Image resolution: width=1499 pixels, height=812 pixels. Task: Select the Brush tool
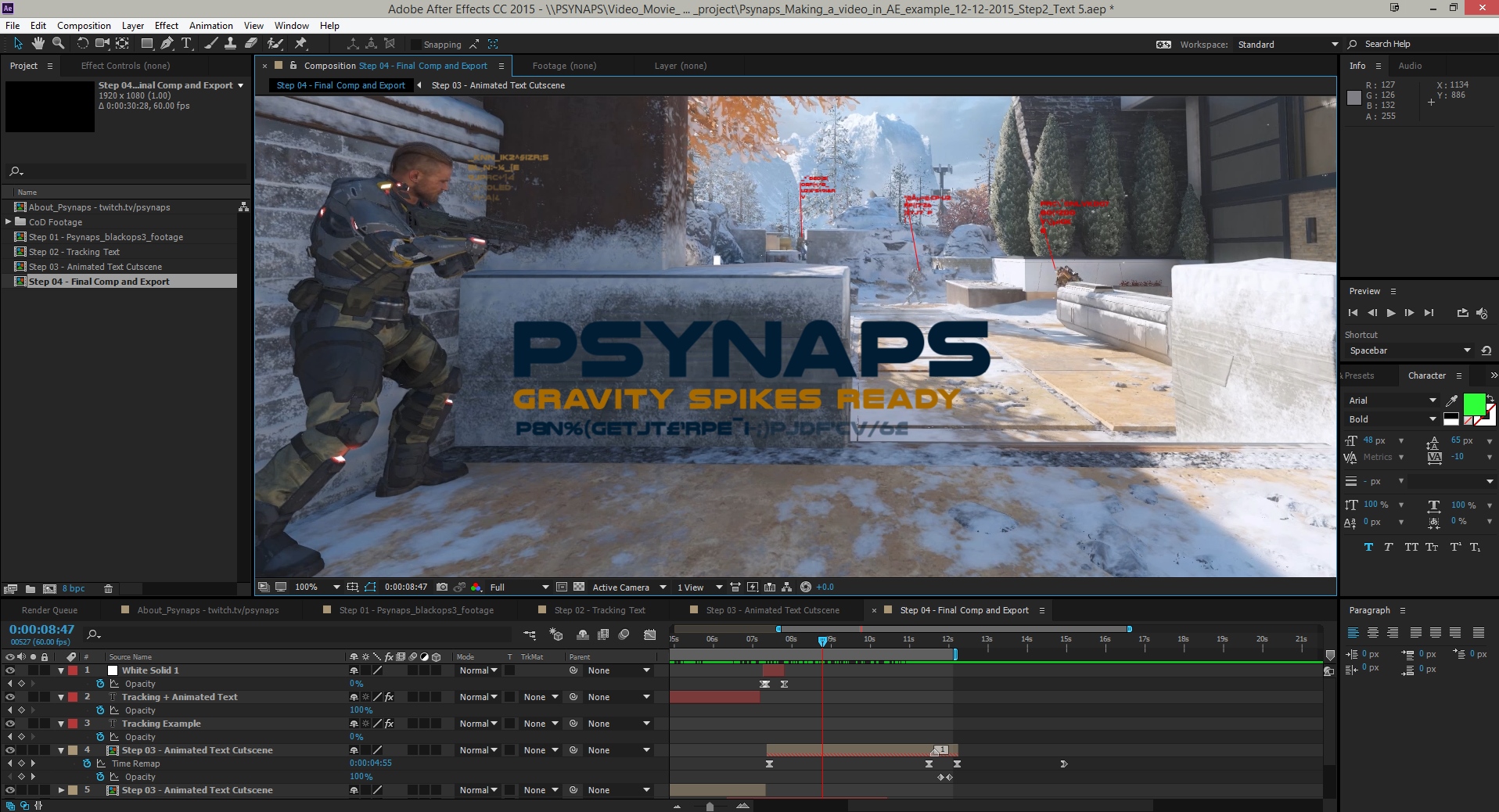coord(211,44)
